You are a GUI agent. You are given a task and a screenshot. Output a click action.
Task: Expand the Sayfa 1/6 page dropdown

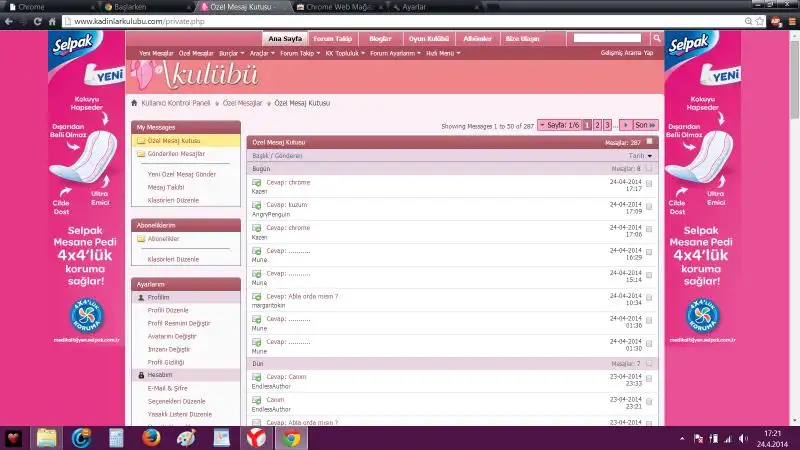[560, 125]
